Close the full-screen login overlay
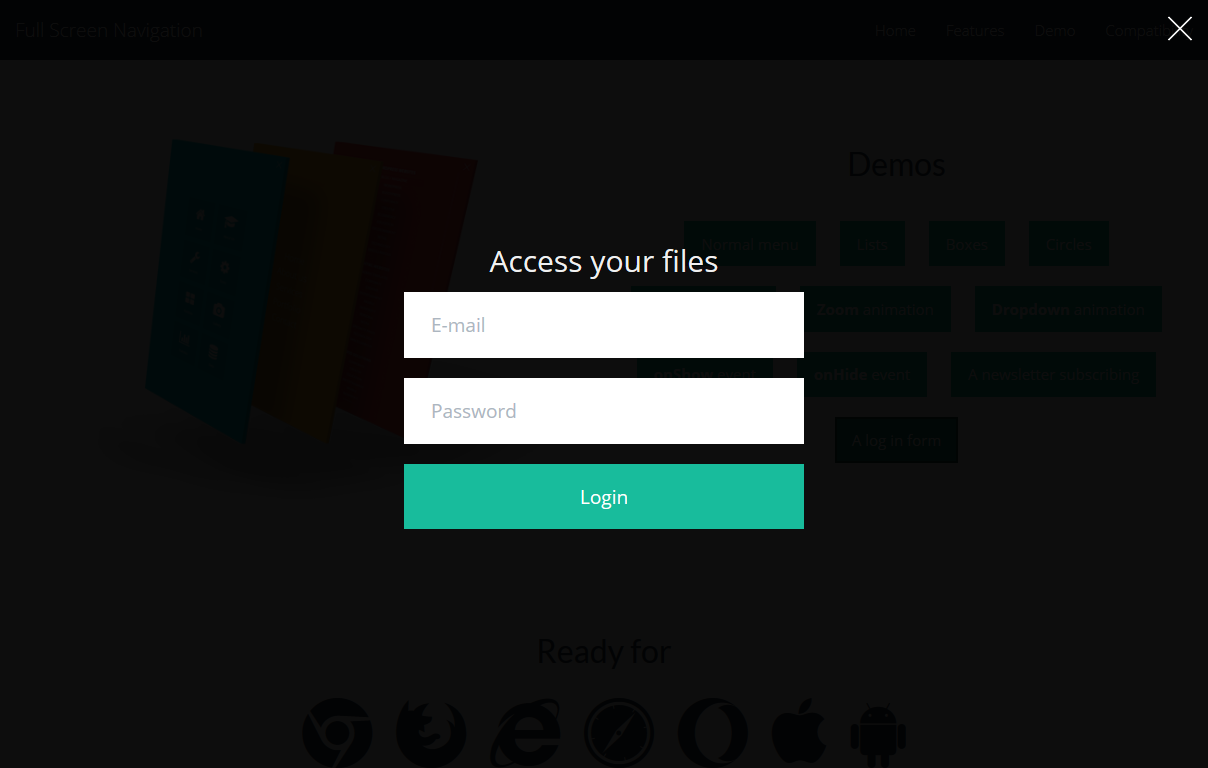 (x=1180, y=29)
